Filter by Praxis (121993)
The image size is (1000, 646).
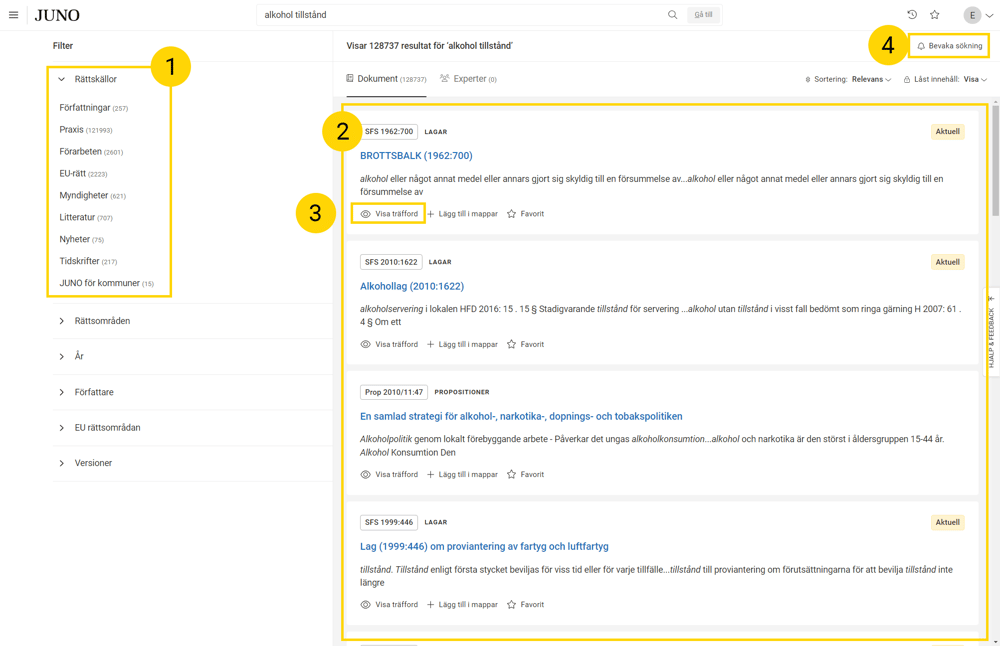click(85, 129)
